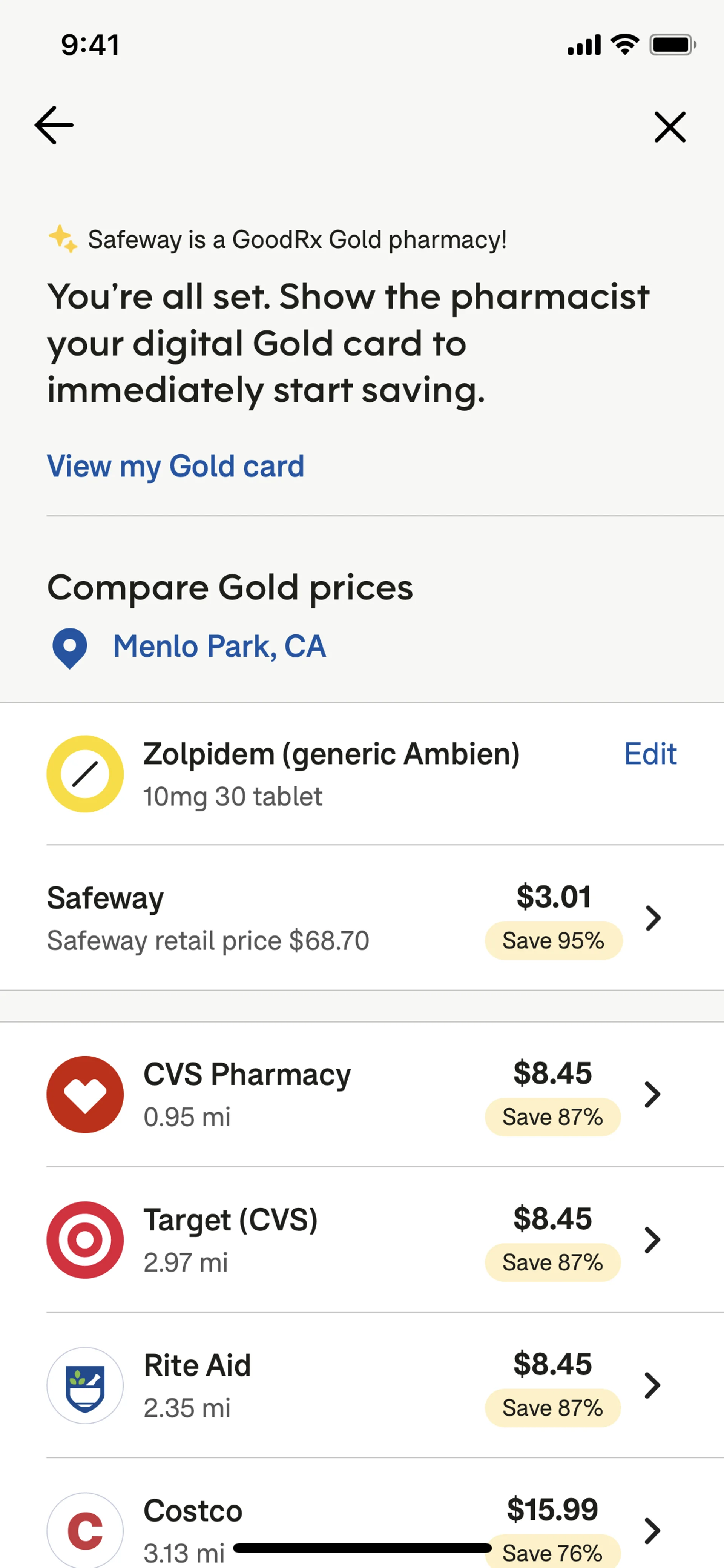
Task: Open the View my Gold card link
Action: [175, 466]
